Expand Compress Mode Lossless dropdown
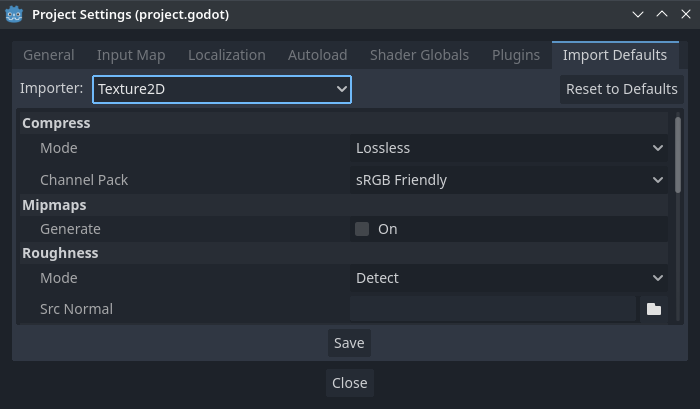The height and width of the screenshot is (409, 700). (x=509, y=148)
